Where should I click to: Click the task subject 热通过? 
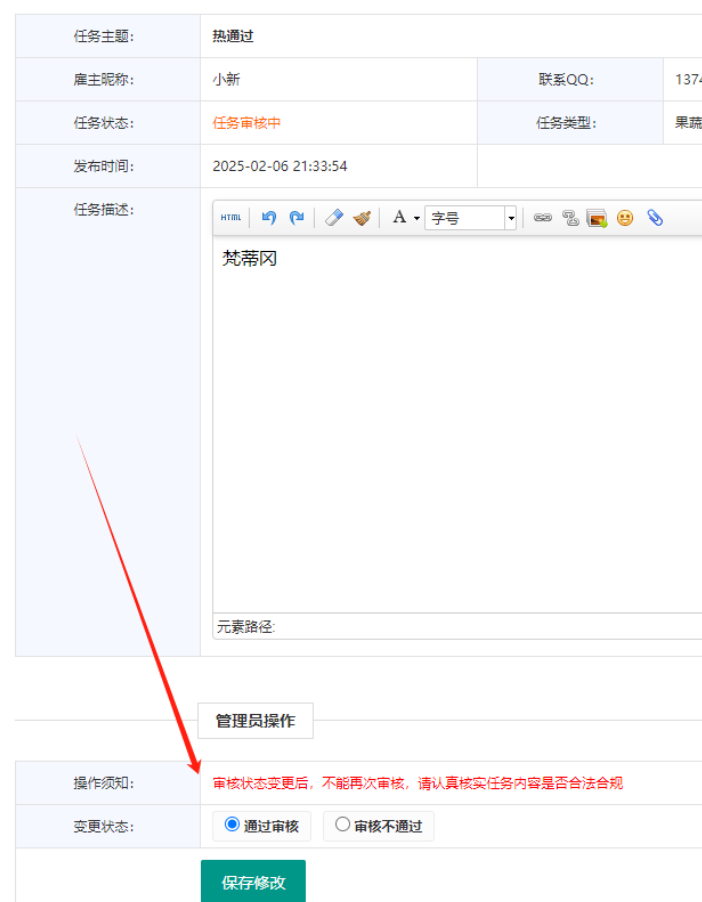coord(233,36)
